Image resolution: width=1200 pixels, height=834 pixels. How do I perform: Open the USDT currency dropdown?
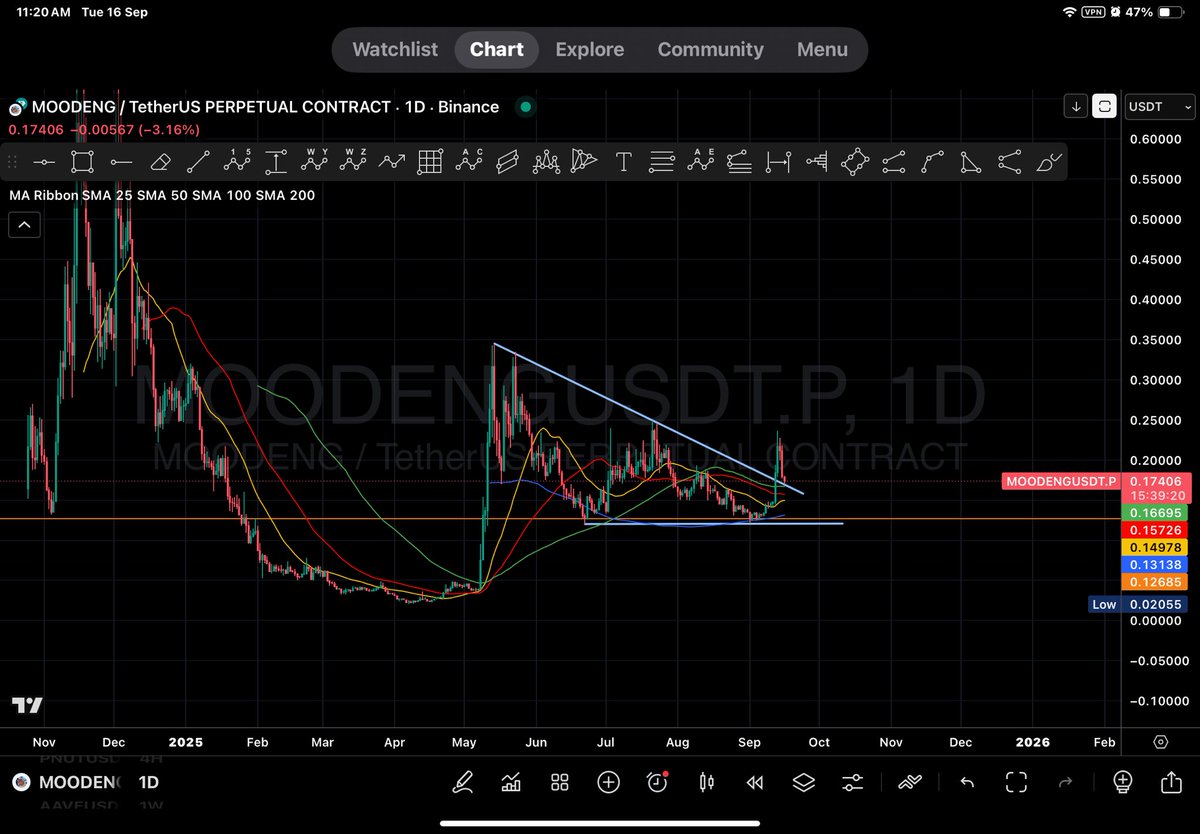(1159, 106)
